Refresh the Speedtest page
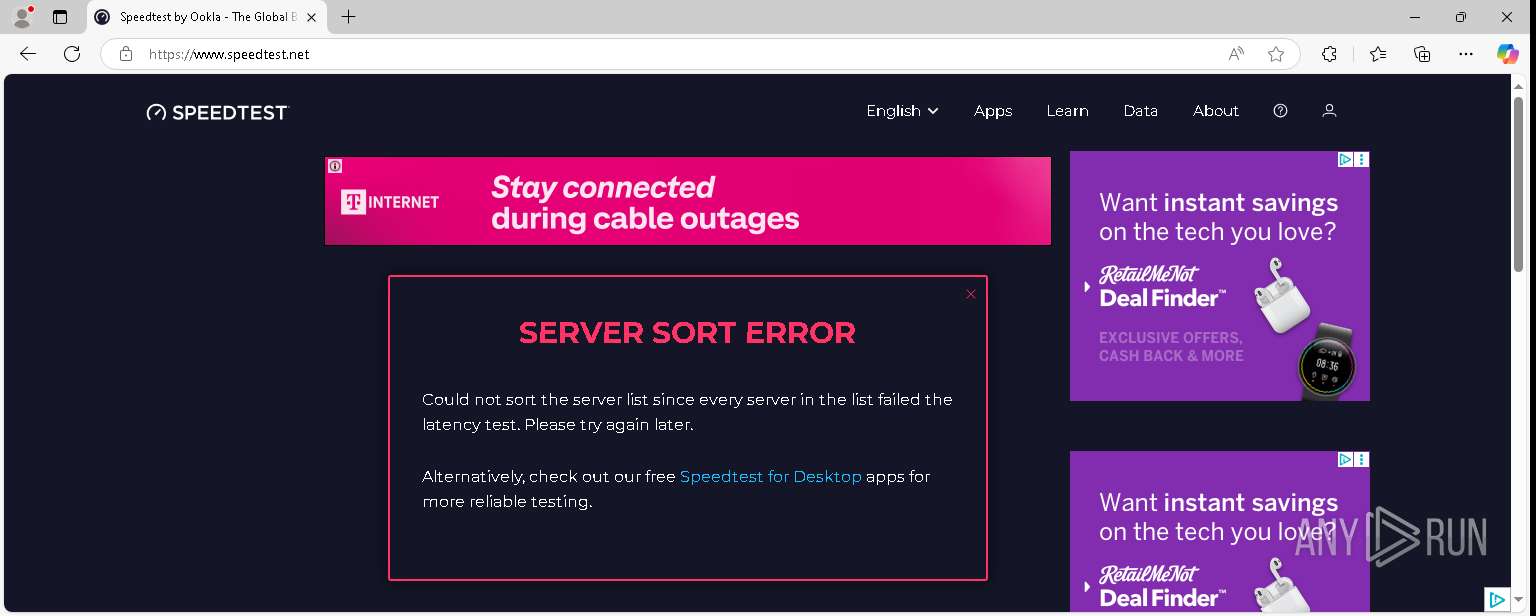Viewport: 1536px width, 616px height. coord(72,54)
